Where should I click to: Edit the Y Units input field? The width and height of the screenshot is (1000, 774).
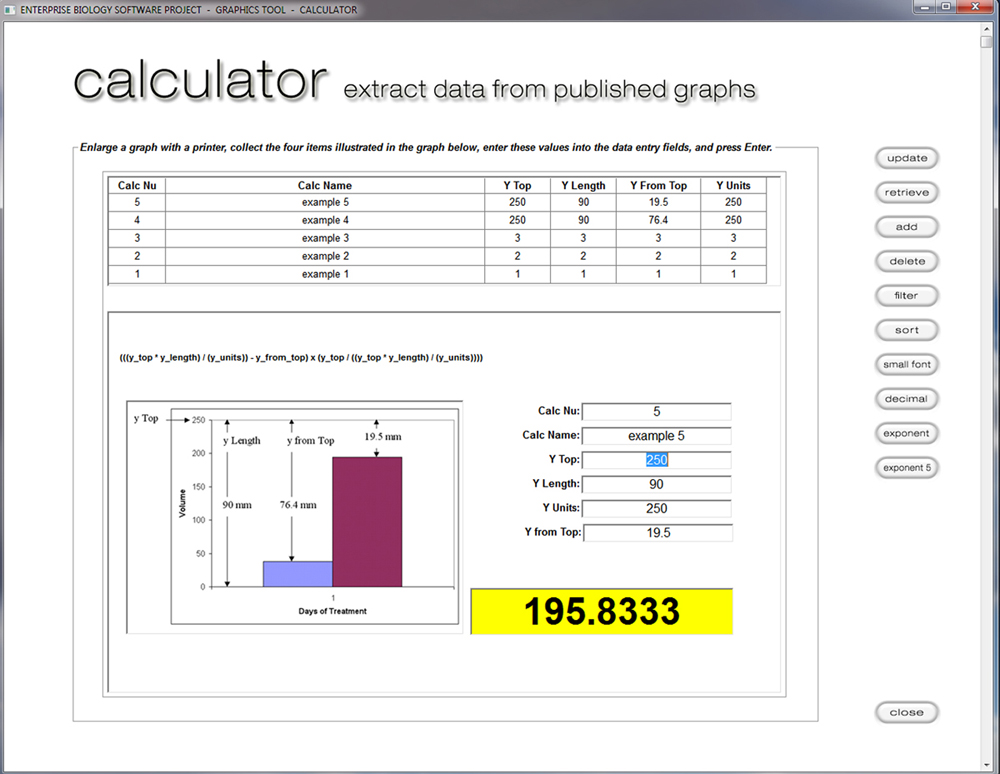coord(656,509)
